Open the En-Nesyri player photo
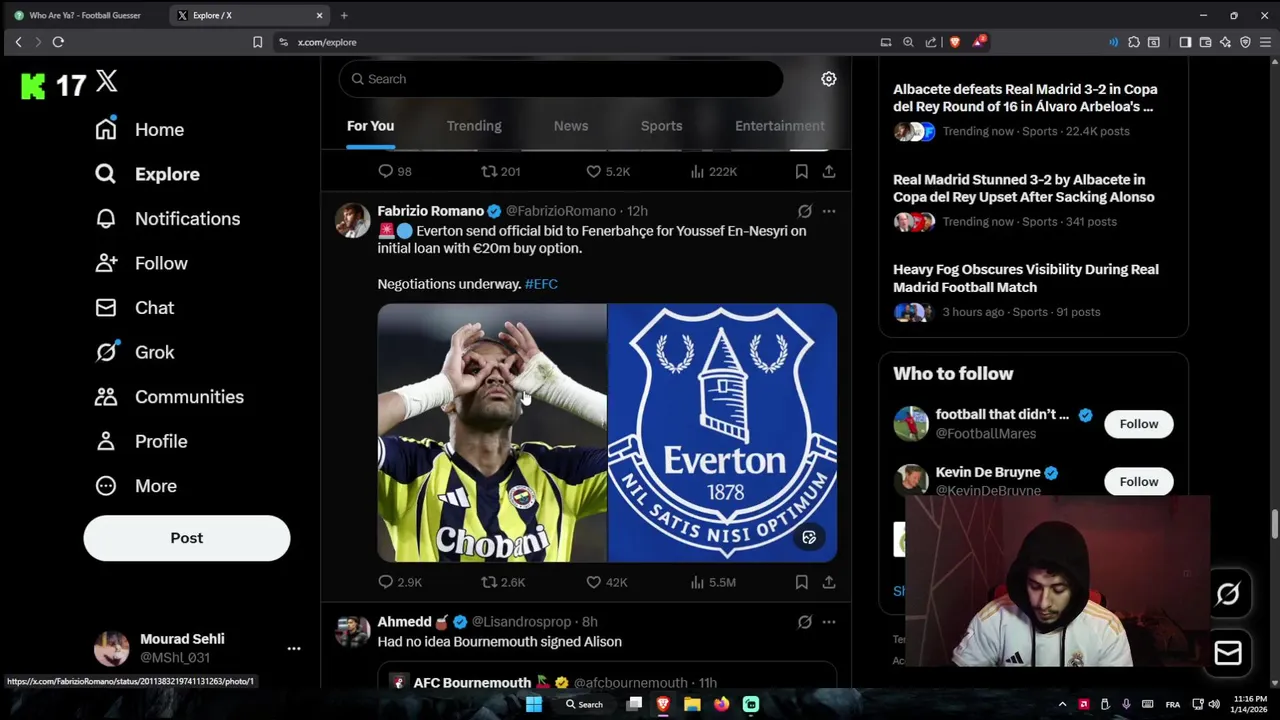Image resolution: width=1280 pixels, height=720 pixels. pos(492,433)
